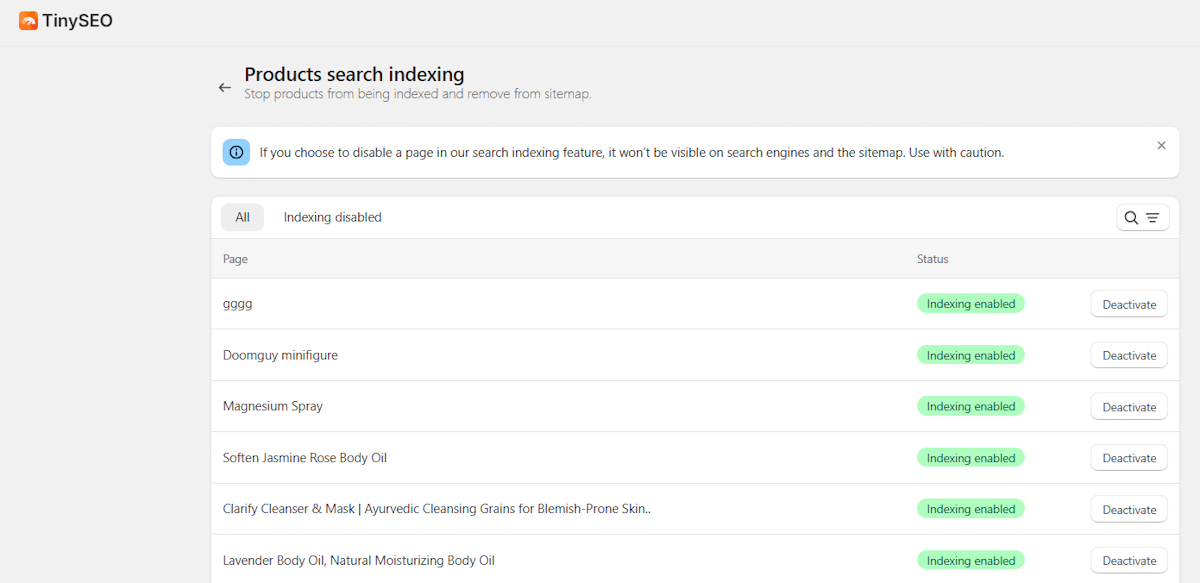Dismiss the caution banner with X

(1161, 145)
